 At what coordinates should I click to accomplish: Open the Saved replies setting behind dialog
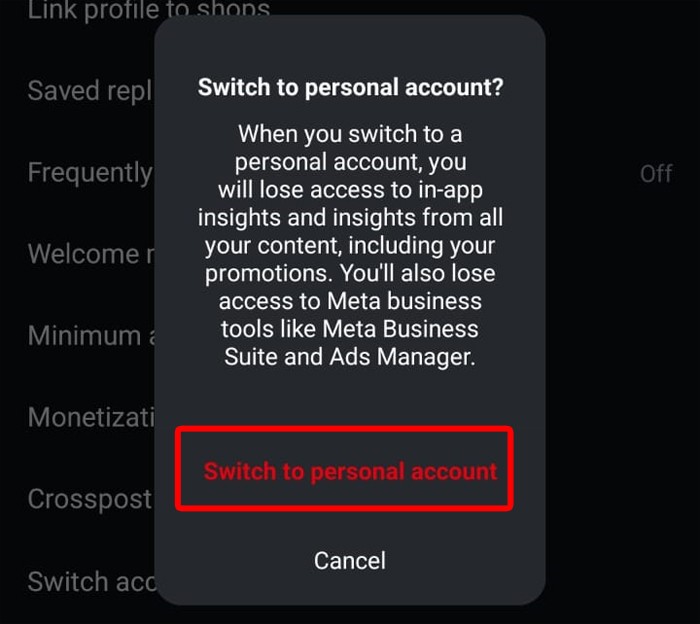89,91
